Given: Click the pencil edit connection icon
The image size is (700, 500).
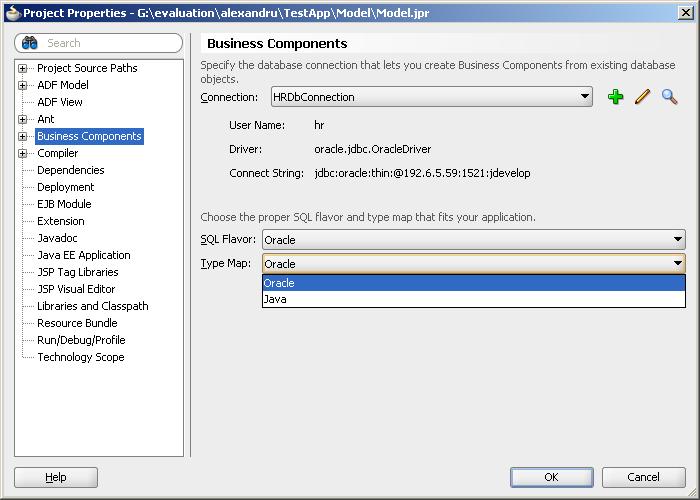Looking at the screenshot, I should coord(642,96).
